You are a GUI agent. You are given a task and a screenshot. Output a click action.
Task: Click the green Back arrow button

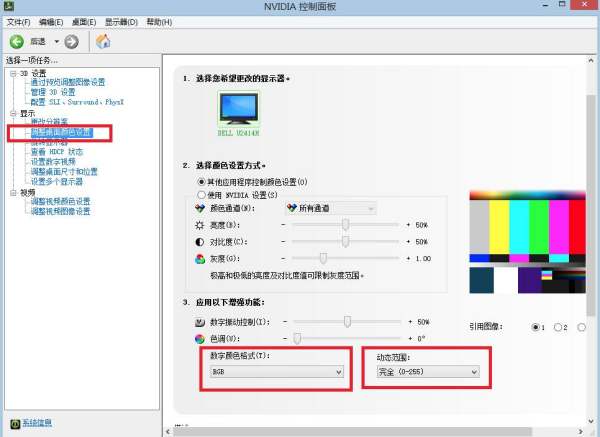(16, 42)
